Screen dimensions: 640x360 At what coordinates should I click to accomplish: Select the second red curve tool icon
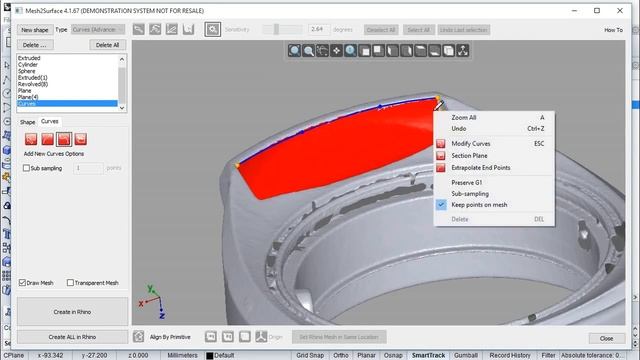(47, 139)
